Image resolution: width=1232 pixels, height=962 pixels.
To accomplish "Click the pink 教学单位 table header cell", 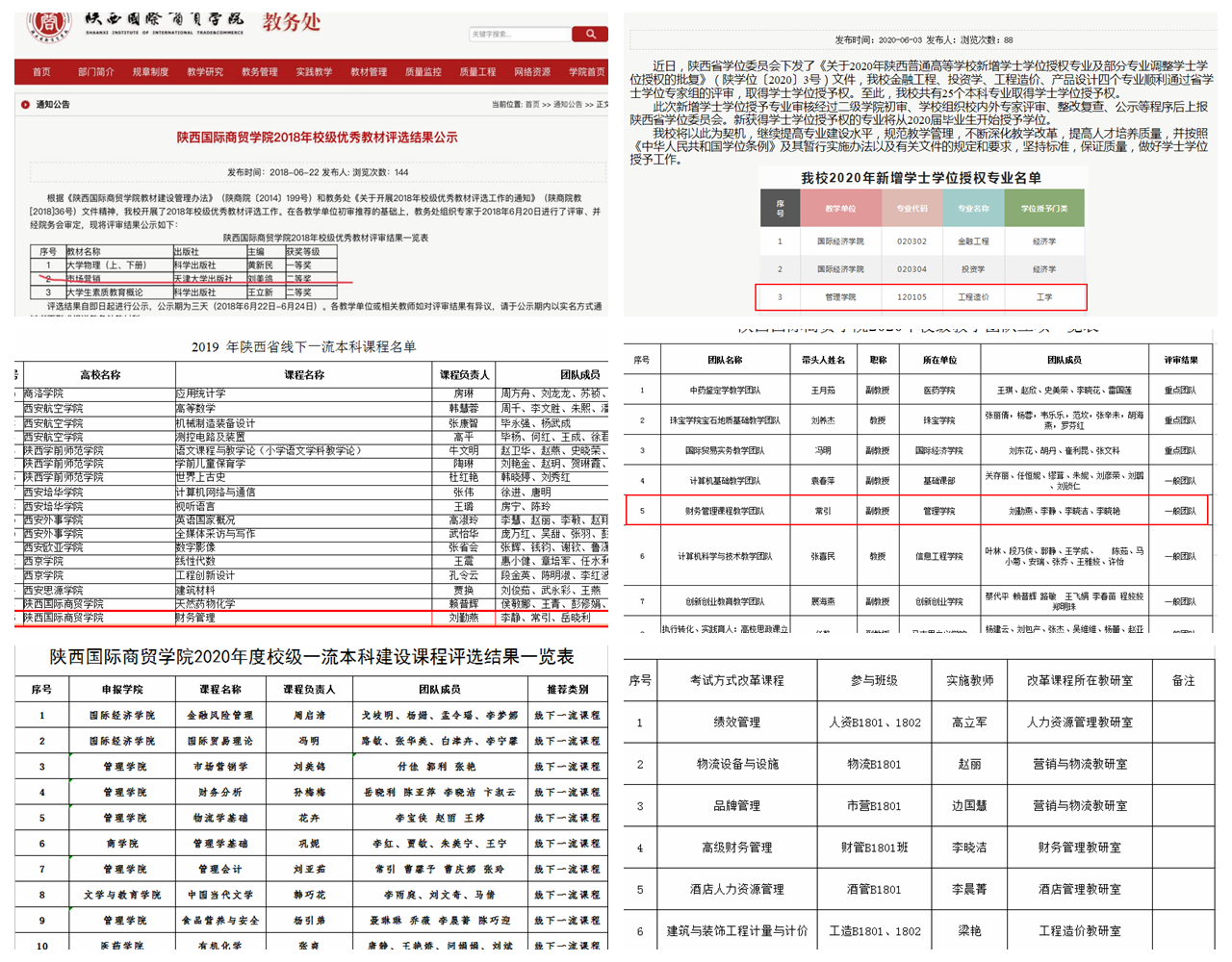I will coord(840,208).
